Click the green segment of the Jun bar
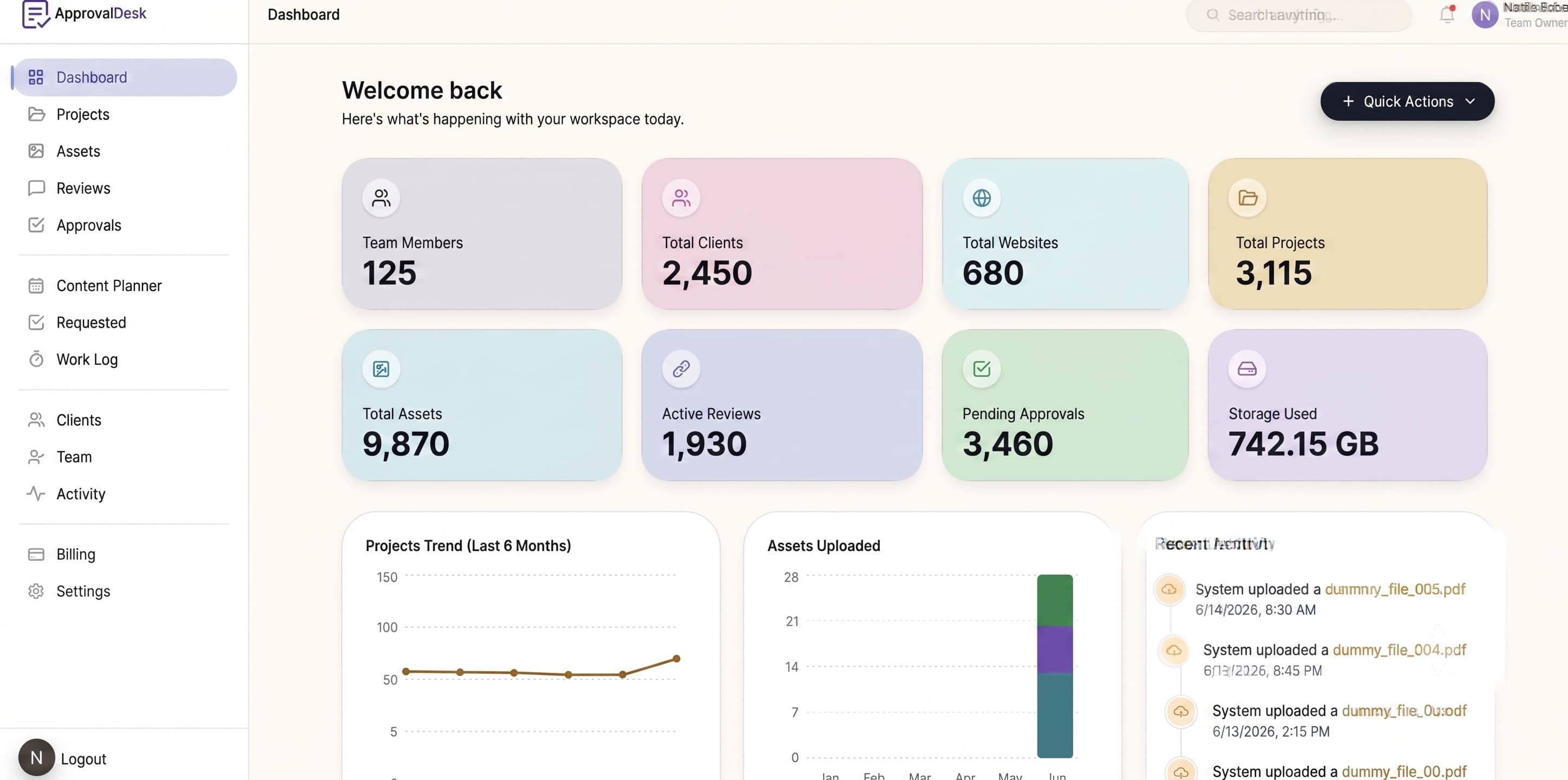The width and height of the screenshot is (1568, 780). click(x=1055, y=600)
